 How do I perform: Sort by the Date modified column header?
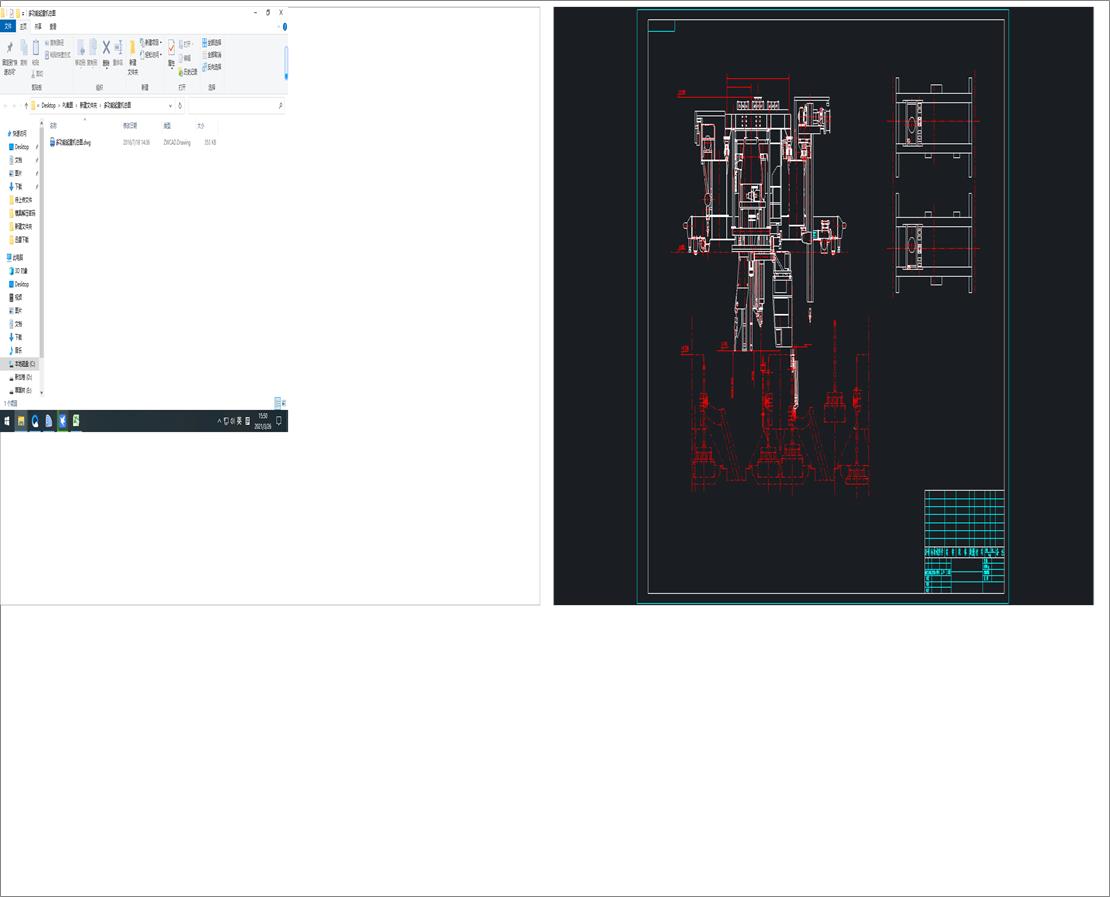pyautogui.click(x=130, y=125)
